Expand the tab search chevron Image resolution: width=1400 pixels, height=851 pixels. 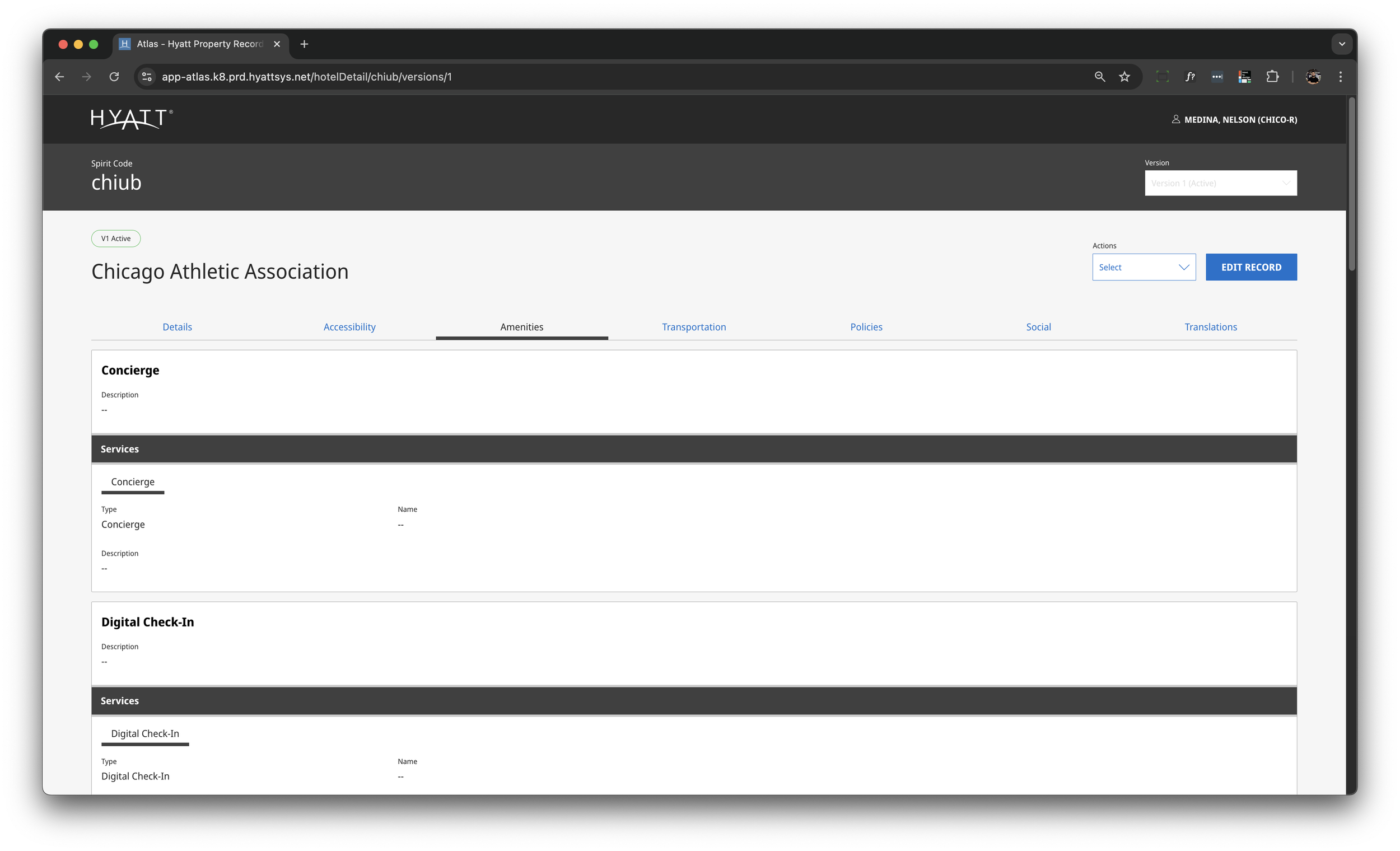pos(1341,44)
